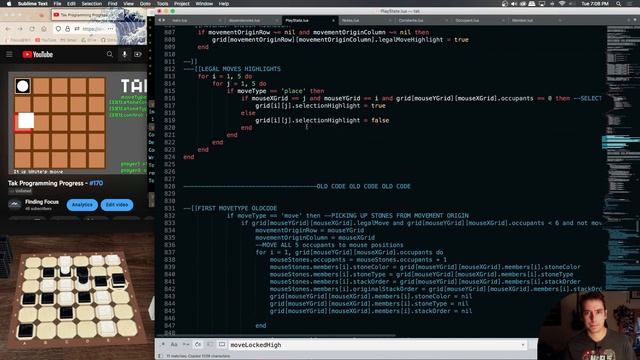Close the PlayState.lua tab
This screenshot has height=360, width=640.
333,20
